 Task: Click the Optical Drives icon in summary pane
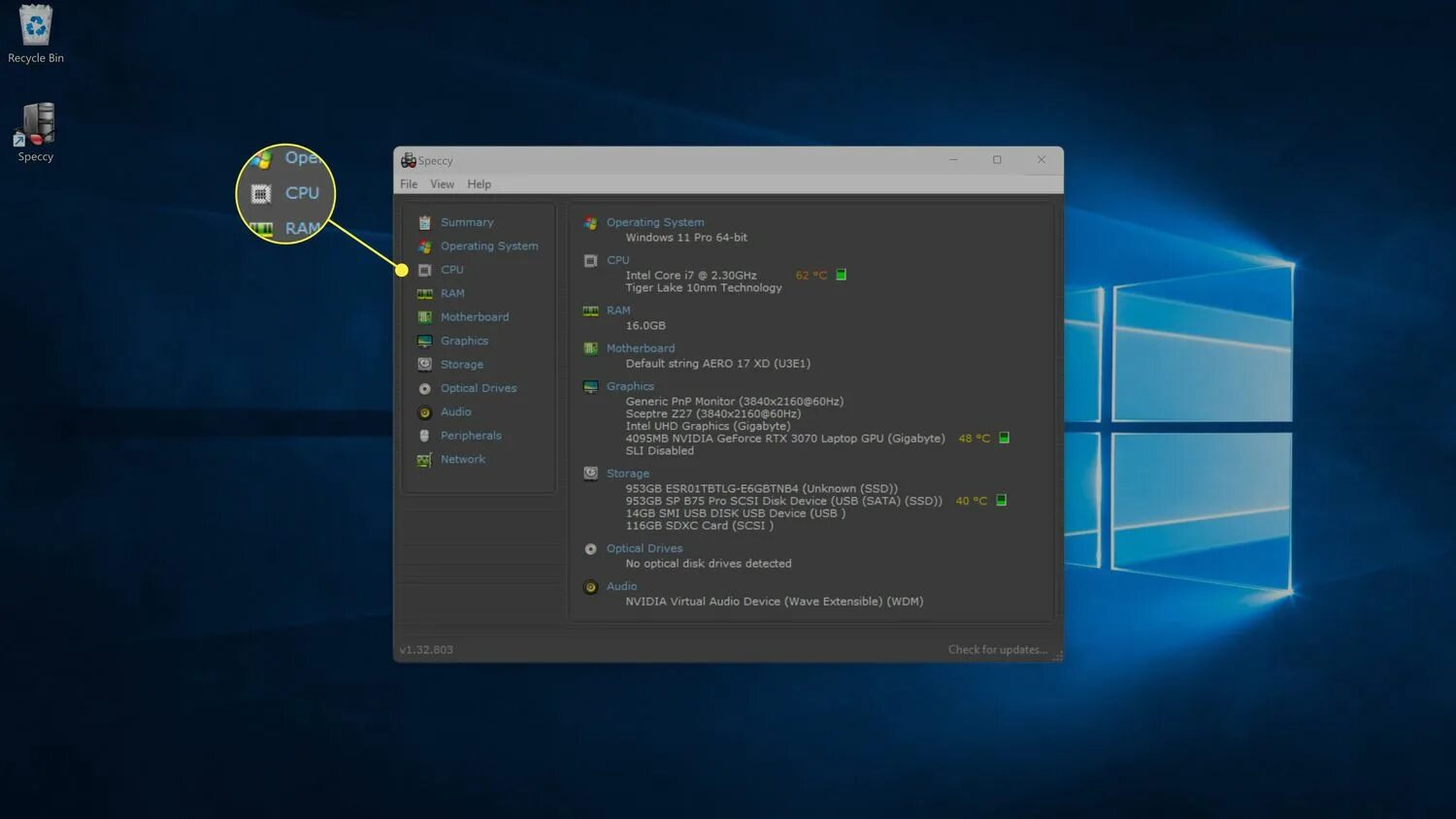590,549
